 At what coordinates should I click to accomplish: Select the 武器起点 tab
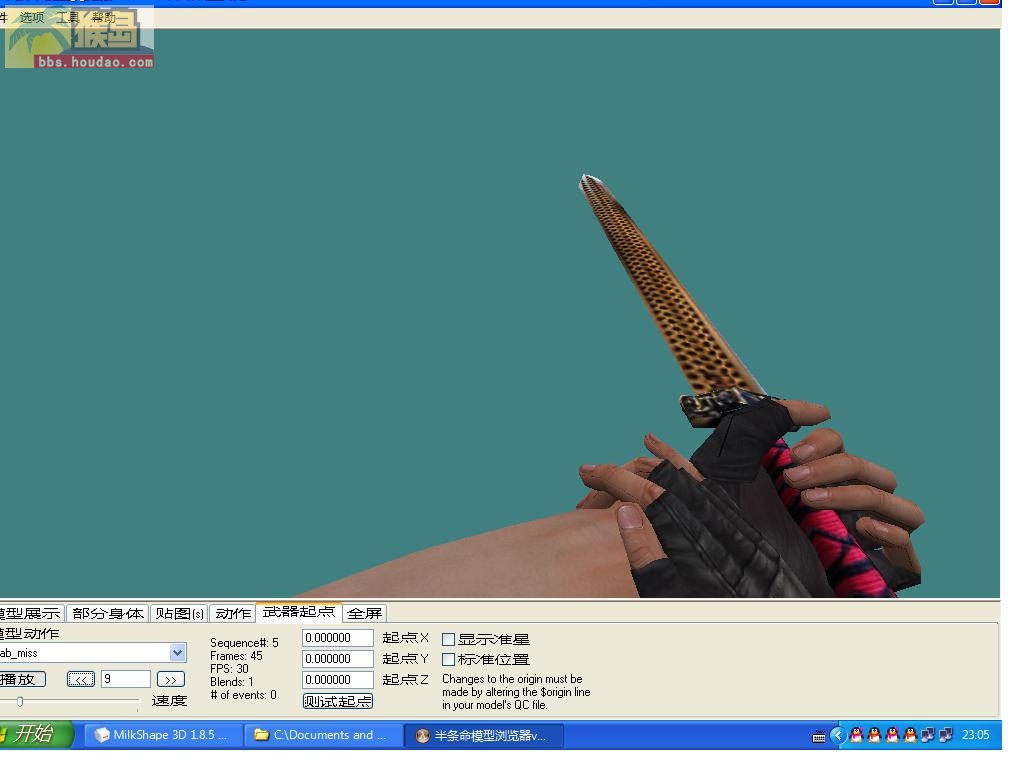click(x=298, y=612)
